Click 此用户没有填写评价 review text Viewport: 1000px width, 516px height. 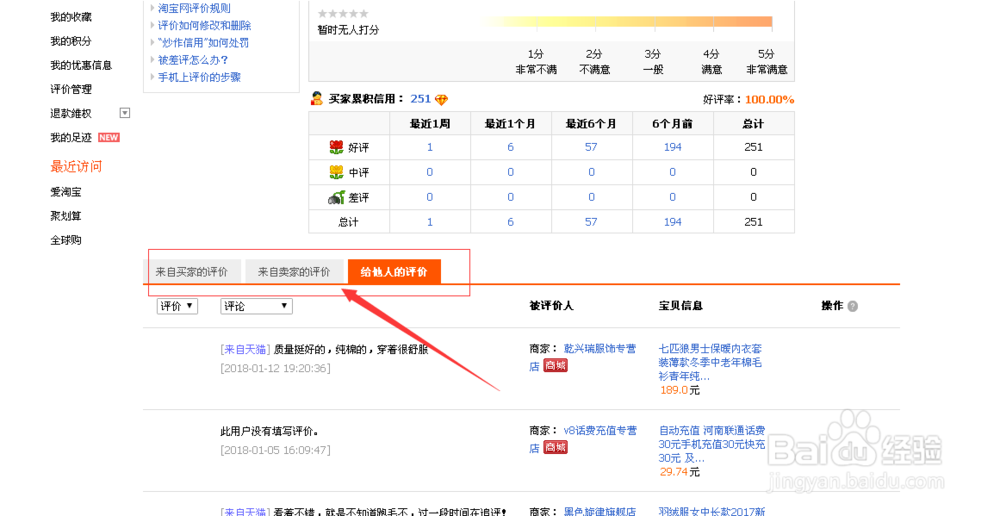(270, 432)
